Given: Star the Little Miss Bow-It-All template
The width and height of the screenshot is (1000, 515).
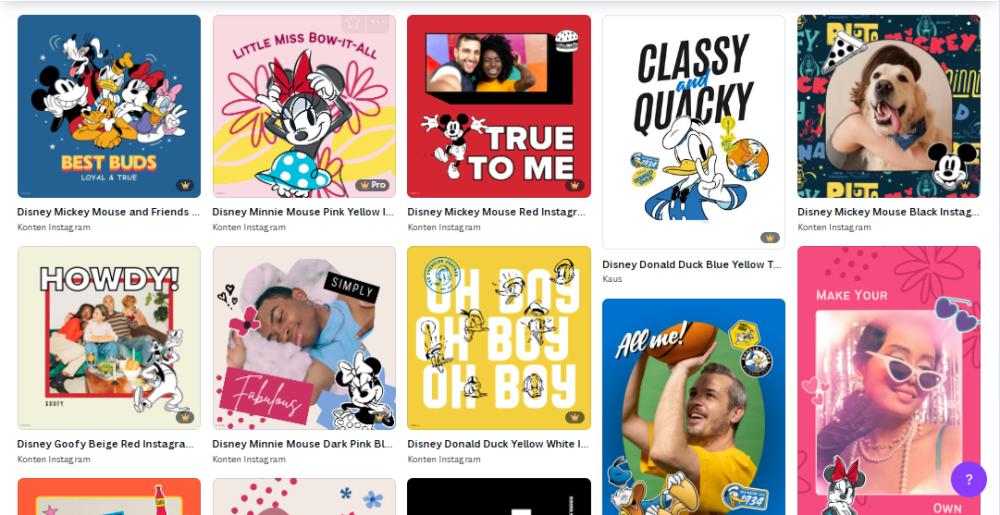Looking at the screenshot, I should [x=353, y=24].
